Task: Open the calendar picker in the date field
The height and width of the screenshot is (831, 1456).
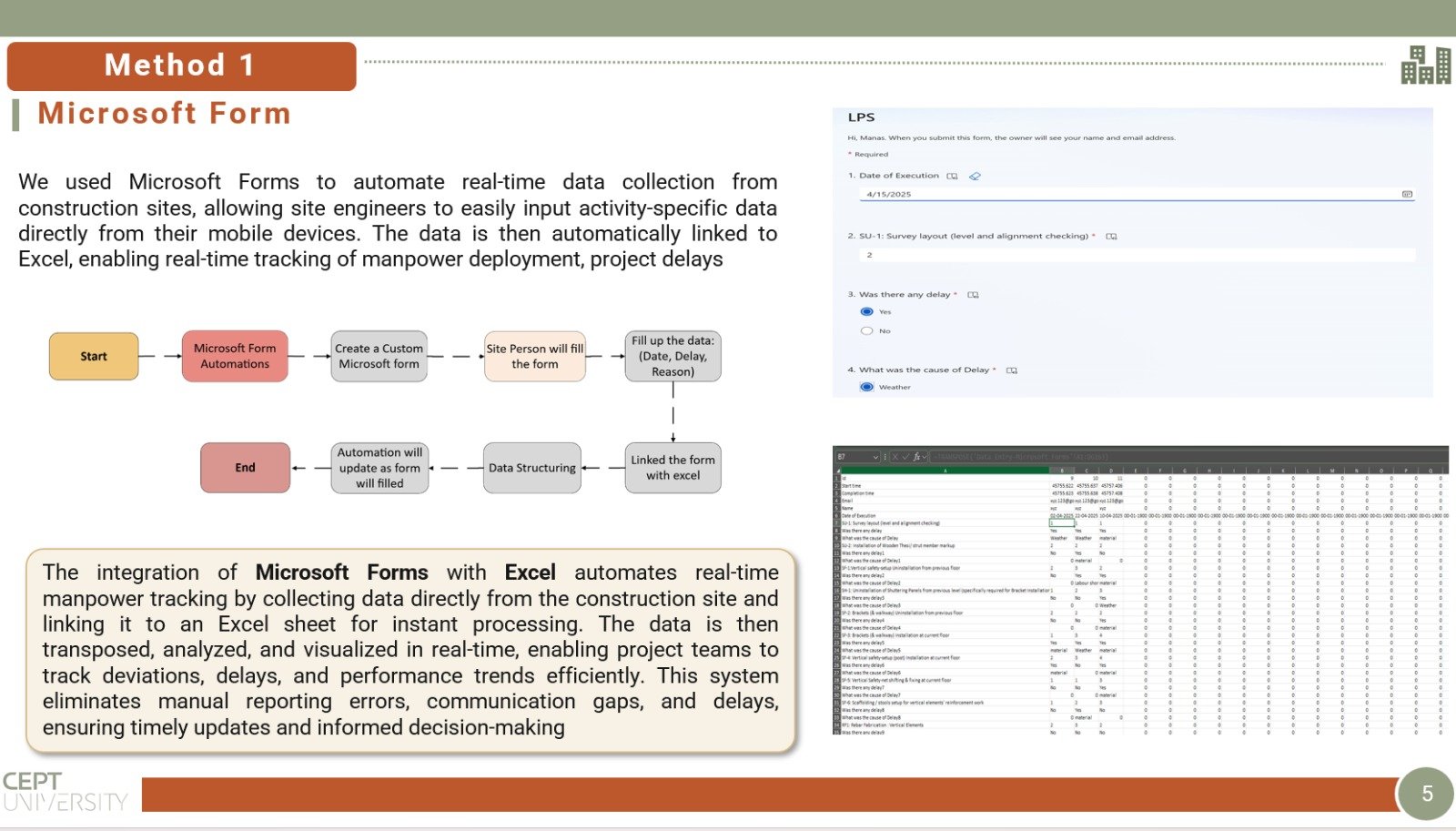Action: pyautogui.click(x=1407, y=194)
